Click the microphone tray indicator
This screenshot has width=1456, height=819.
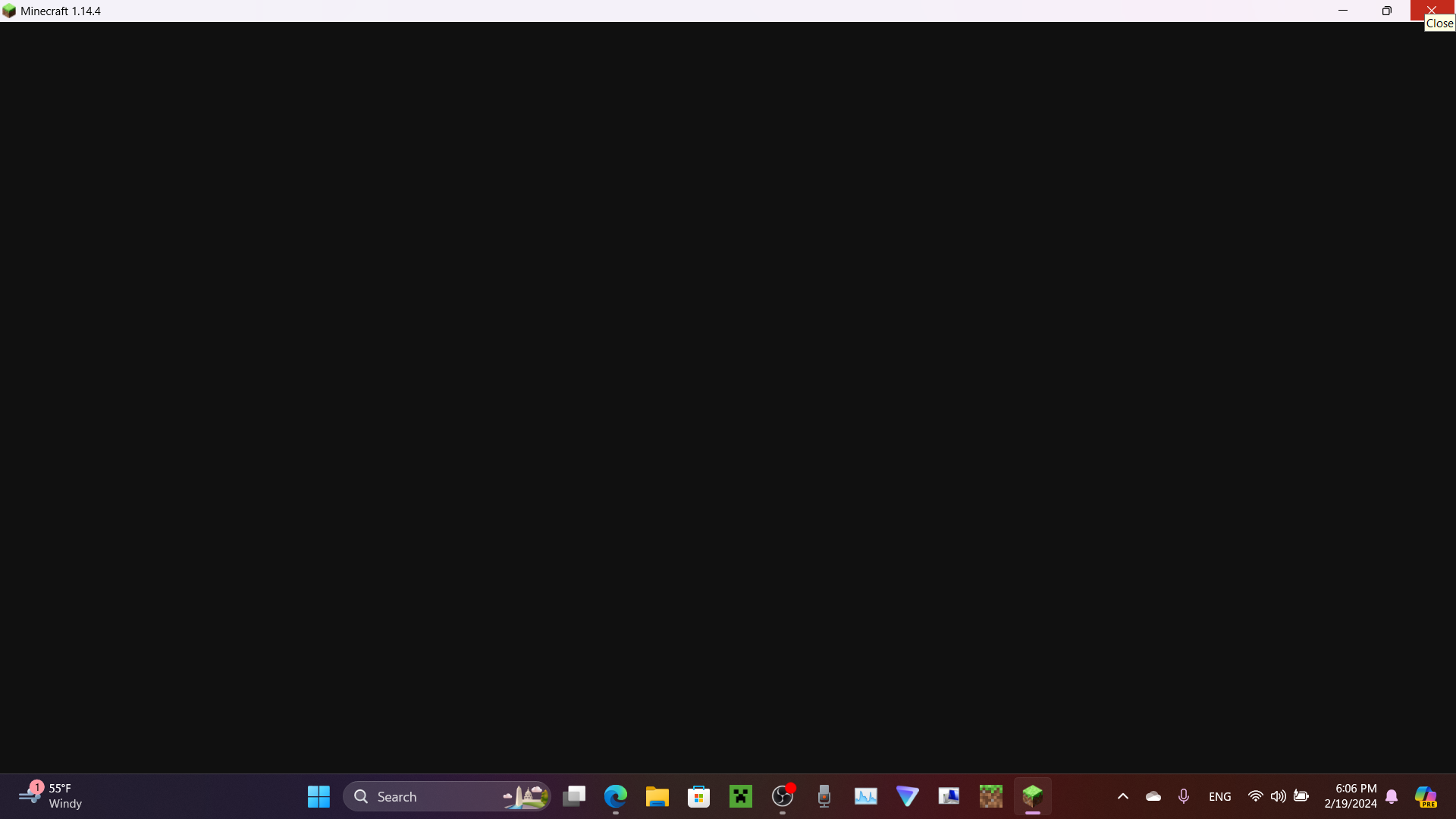[1184, 796]
